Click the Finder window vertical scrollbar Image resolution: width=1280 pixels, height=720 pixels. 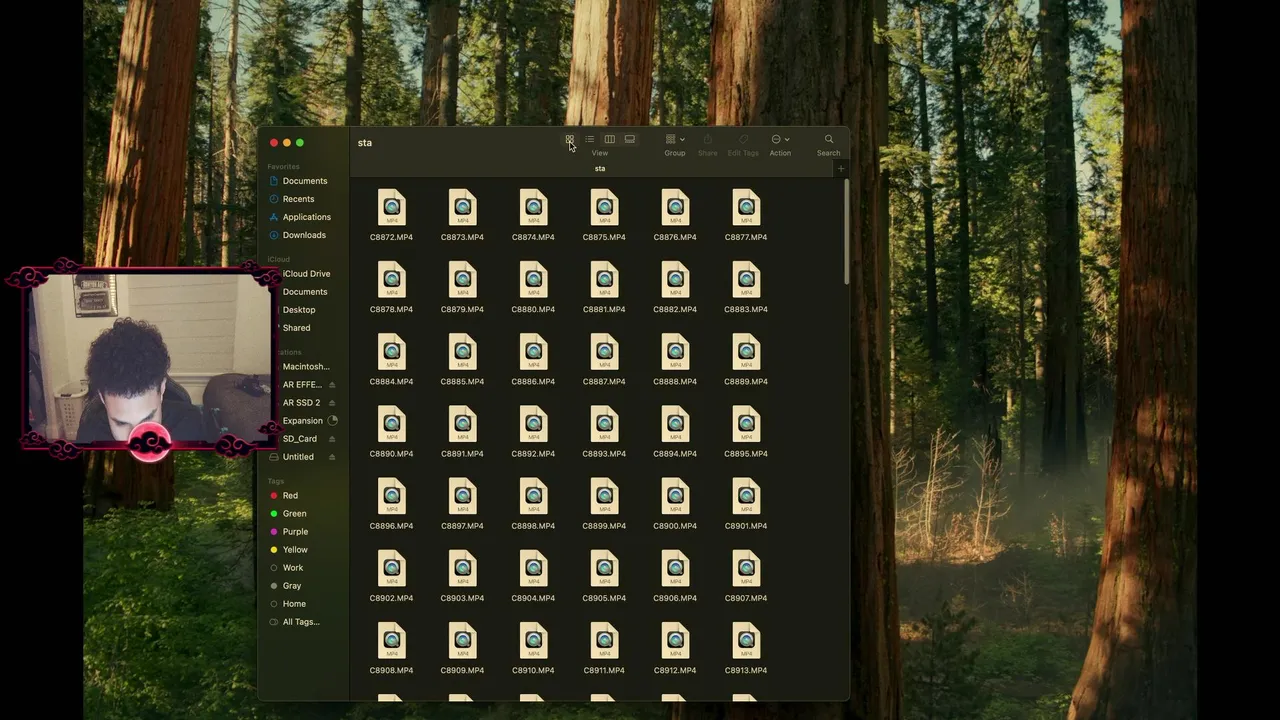846,232
